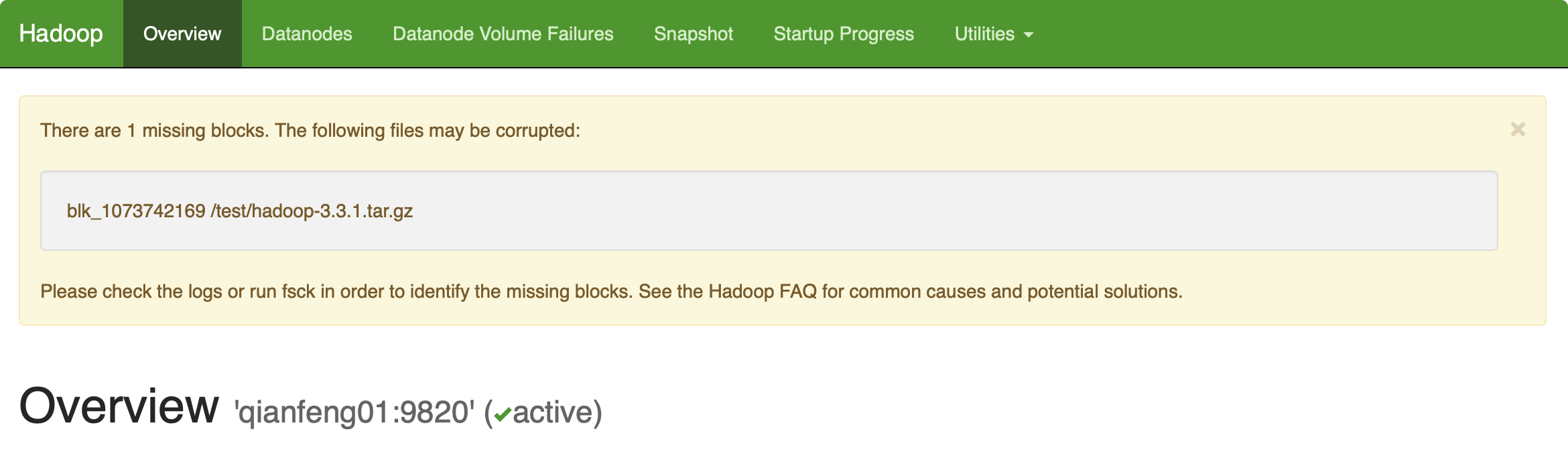Go to the Datanodes tab
This screenshot has width=1568, height=452.
[307, 34]
